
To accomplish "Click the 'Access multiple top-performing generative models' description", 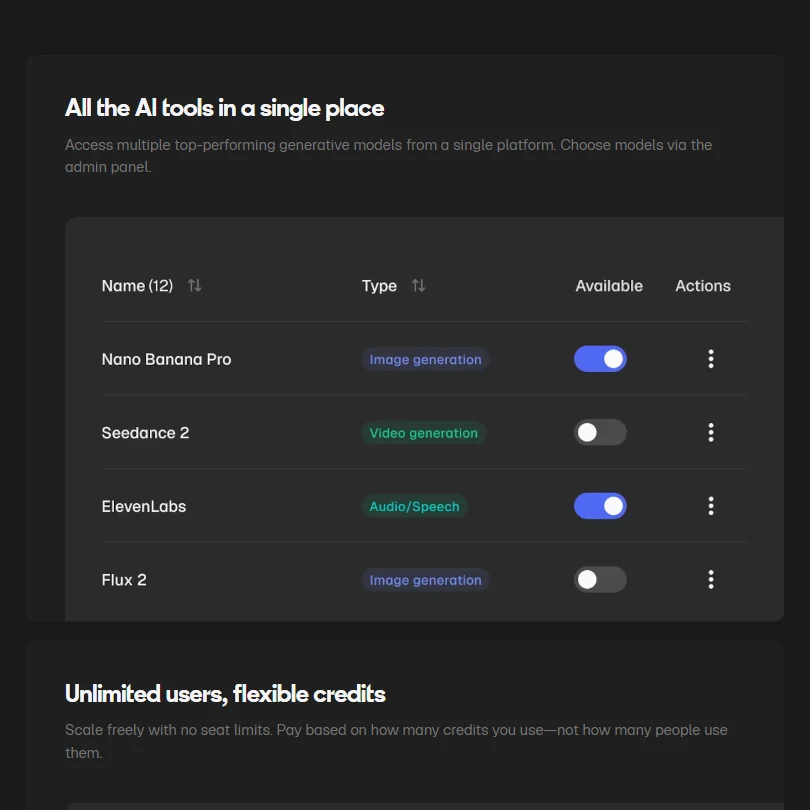I will pyautogui.click(x=388, y=155).
